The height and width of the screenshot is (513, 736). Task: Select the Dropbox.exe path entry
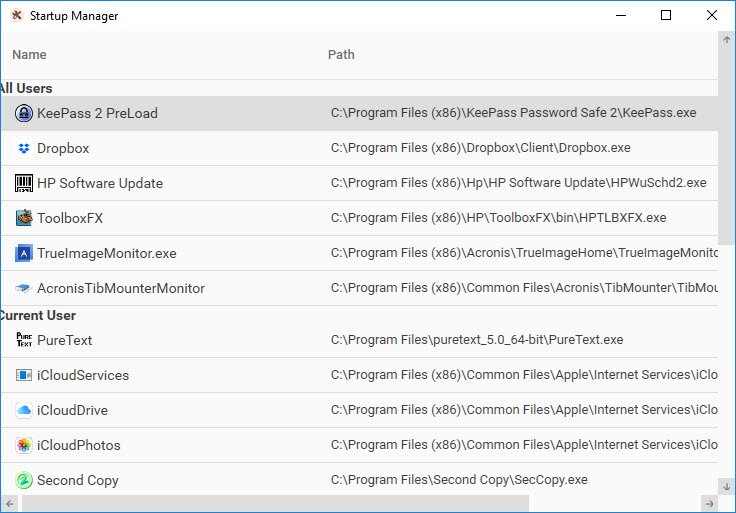[480, 148]
